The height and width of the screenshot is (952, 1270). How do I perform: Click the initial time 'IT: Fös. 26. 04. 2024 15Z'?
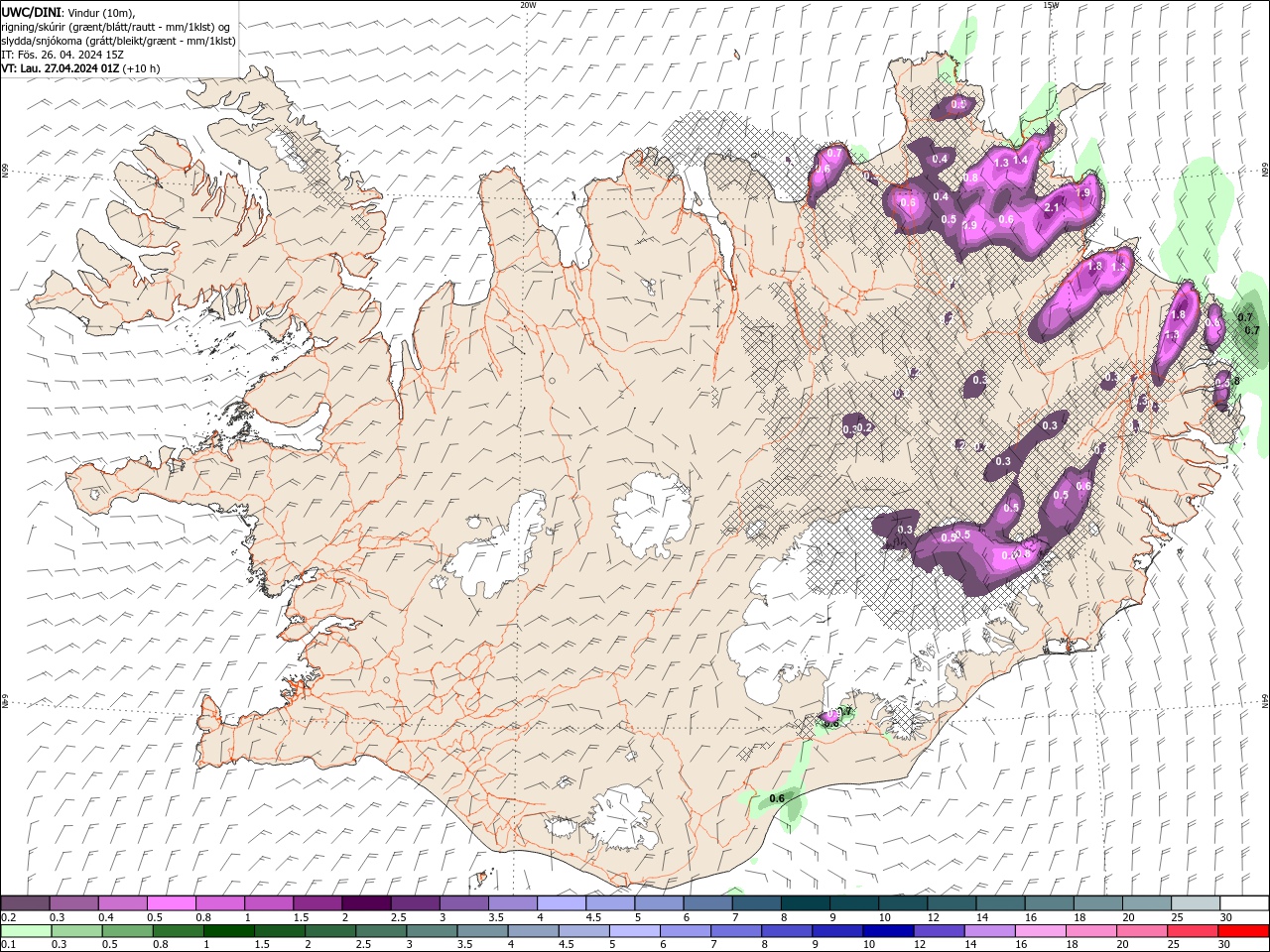pos(63,55)
